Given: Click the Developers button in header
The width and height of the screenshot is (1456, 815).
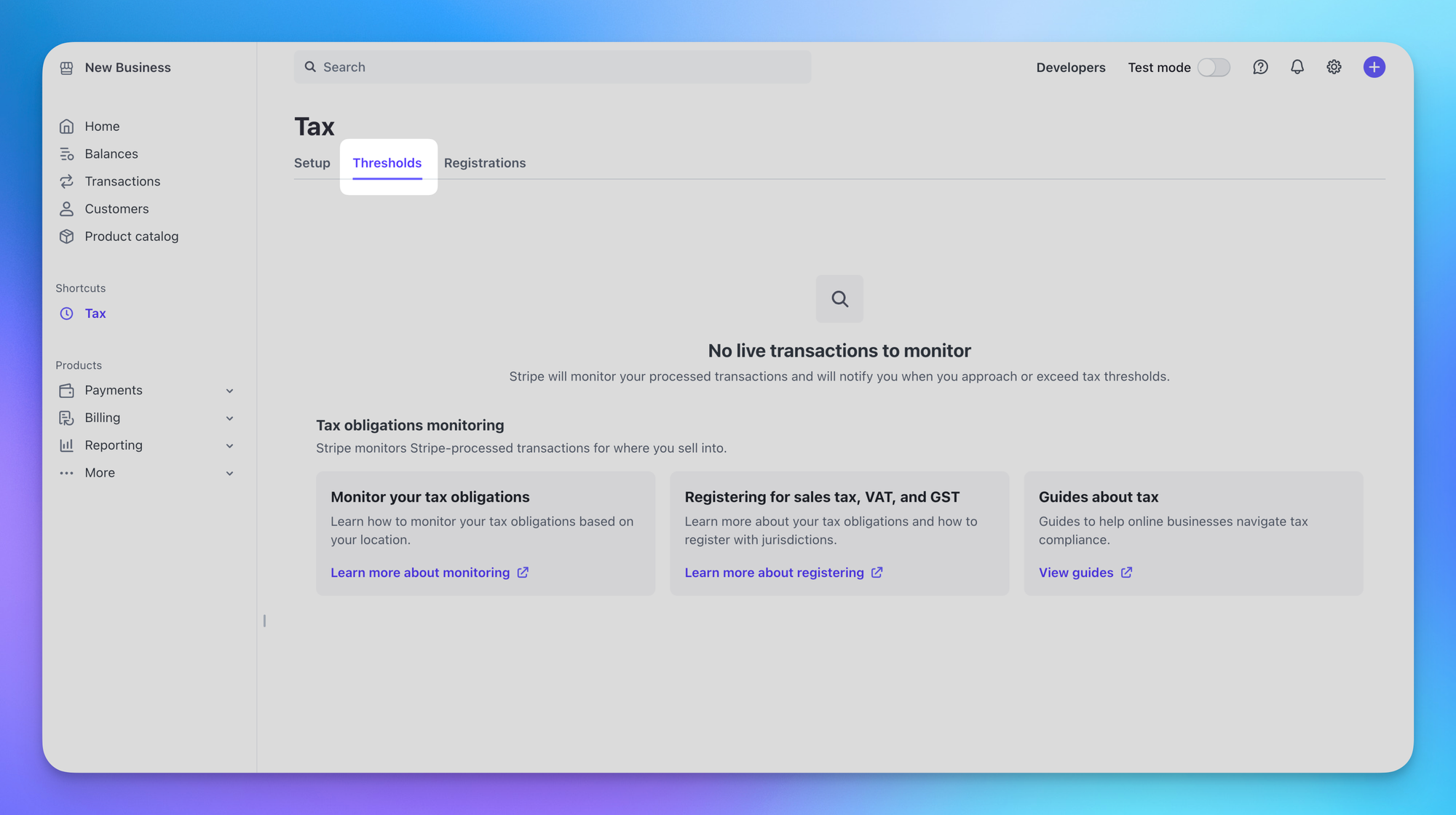Looking at the screenshot, I should 1070,68.
